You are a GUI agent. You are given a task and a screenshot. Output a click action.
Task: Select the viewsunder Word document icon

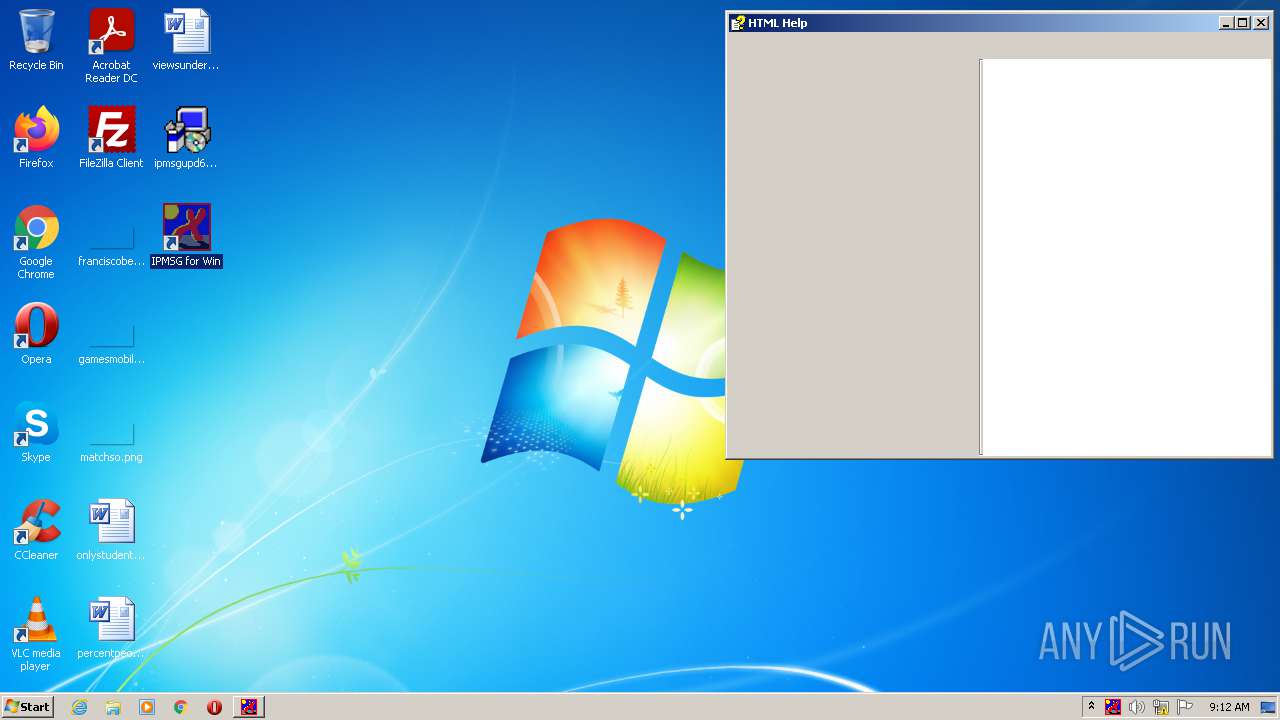pos(186,40)
